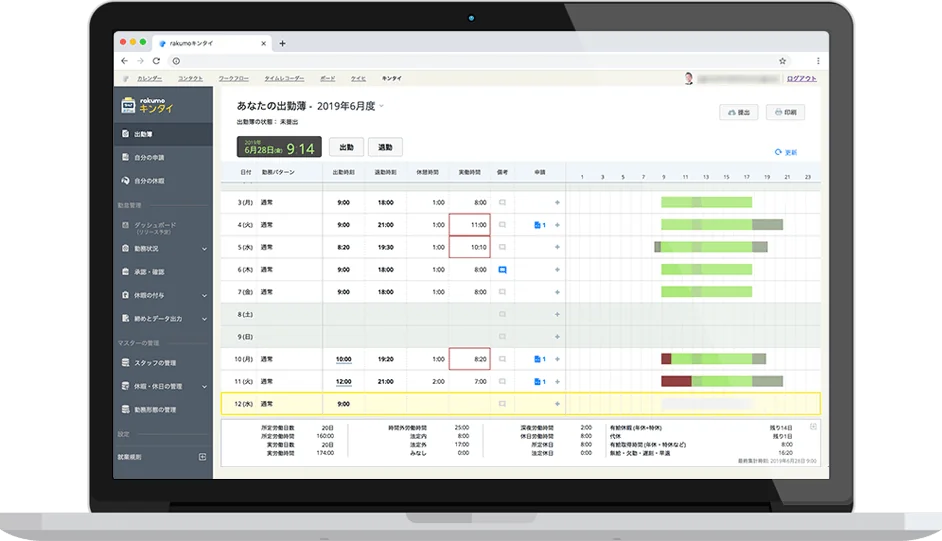Bookmark the page with the star icon

coord(782,61)
